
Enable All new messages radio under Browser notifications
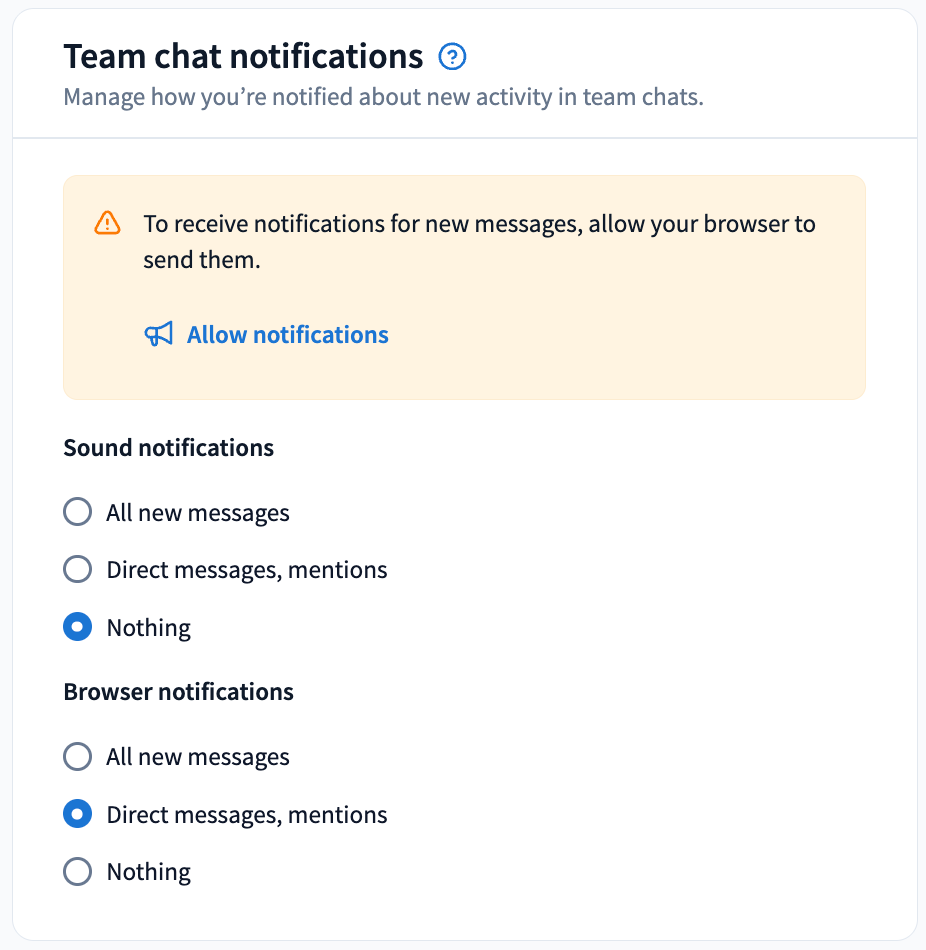(x=78, y=757)
